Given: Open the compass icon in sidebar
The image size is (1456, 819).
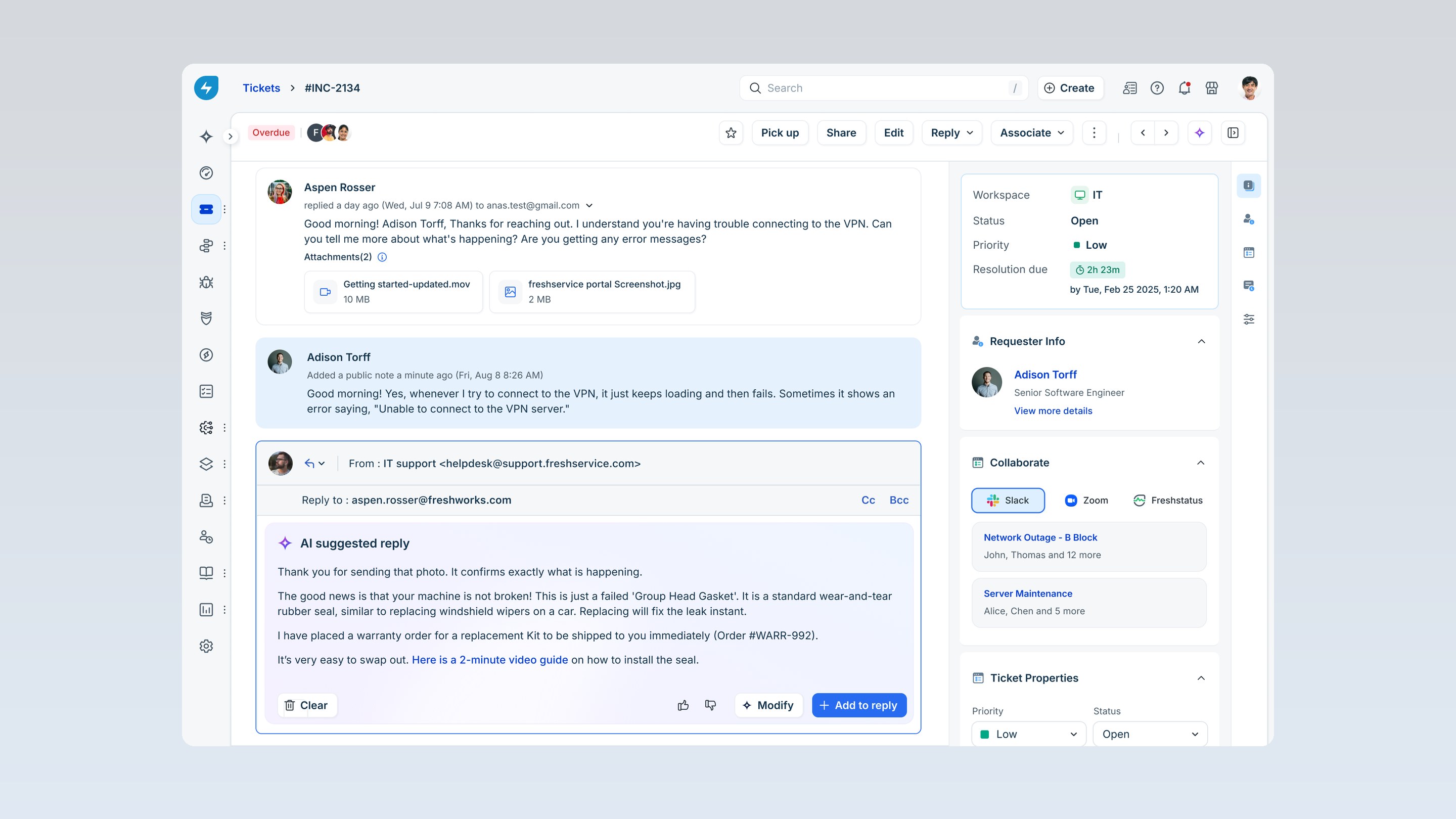Looking at the screenshot, I should tap(206, 355).
